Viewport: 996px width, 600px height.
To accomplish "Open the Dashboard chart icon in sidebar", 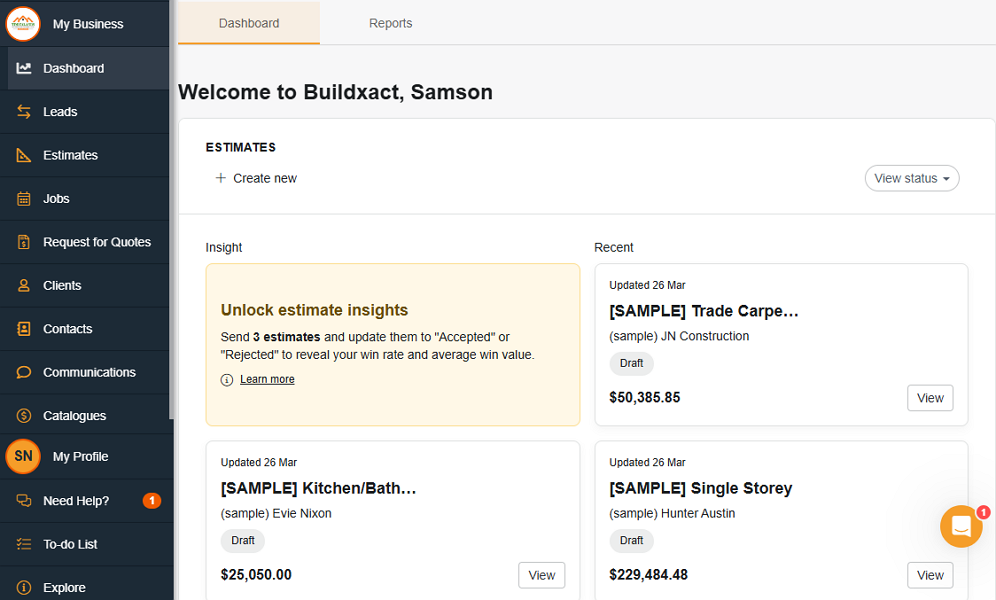I will click(x=24, y=68).
